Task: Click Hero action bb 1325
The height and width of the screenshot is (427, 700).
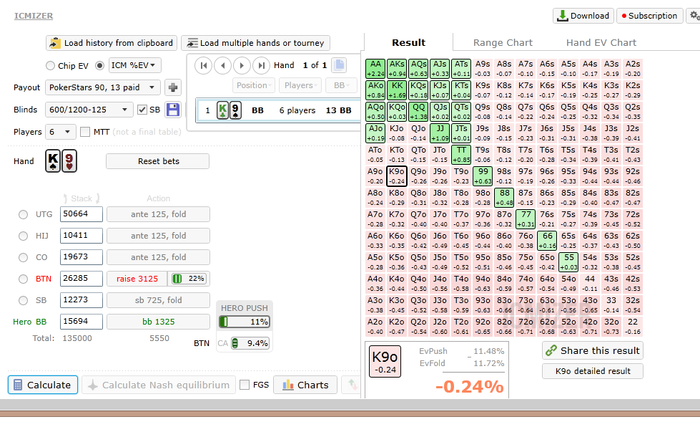Action: point(158,322)
